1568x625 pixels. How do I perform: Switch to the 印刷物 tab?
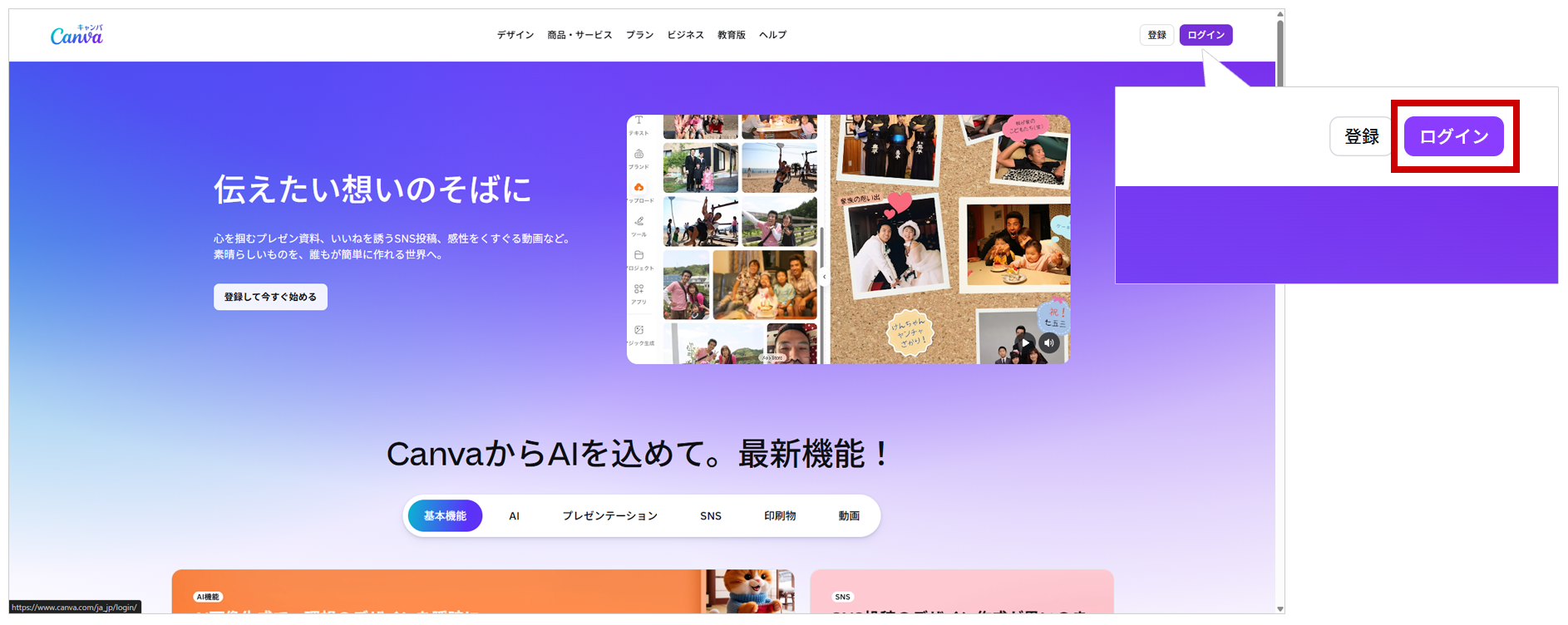click(x=780, y=516)
